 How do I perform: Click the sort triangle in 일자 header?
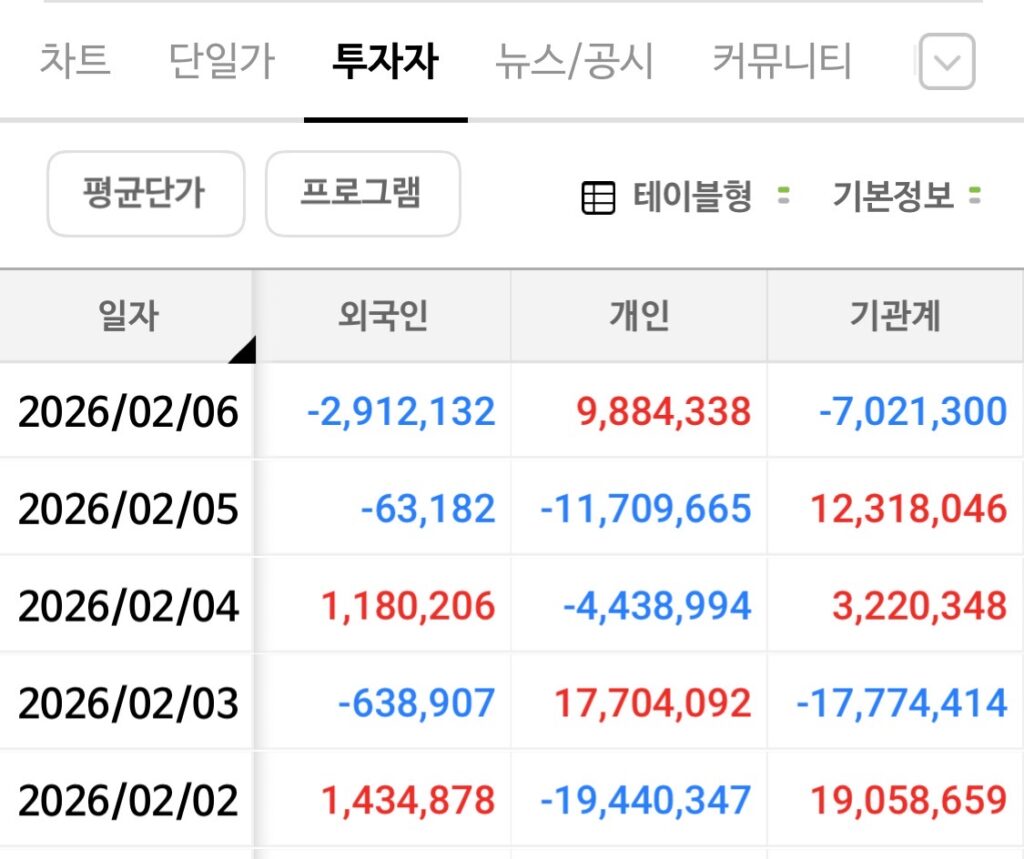[x=242, y=349]
